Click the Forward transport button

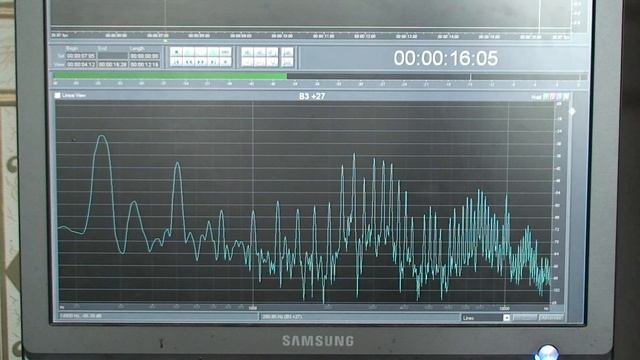tap(200, 62)
